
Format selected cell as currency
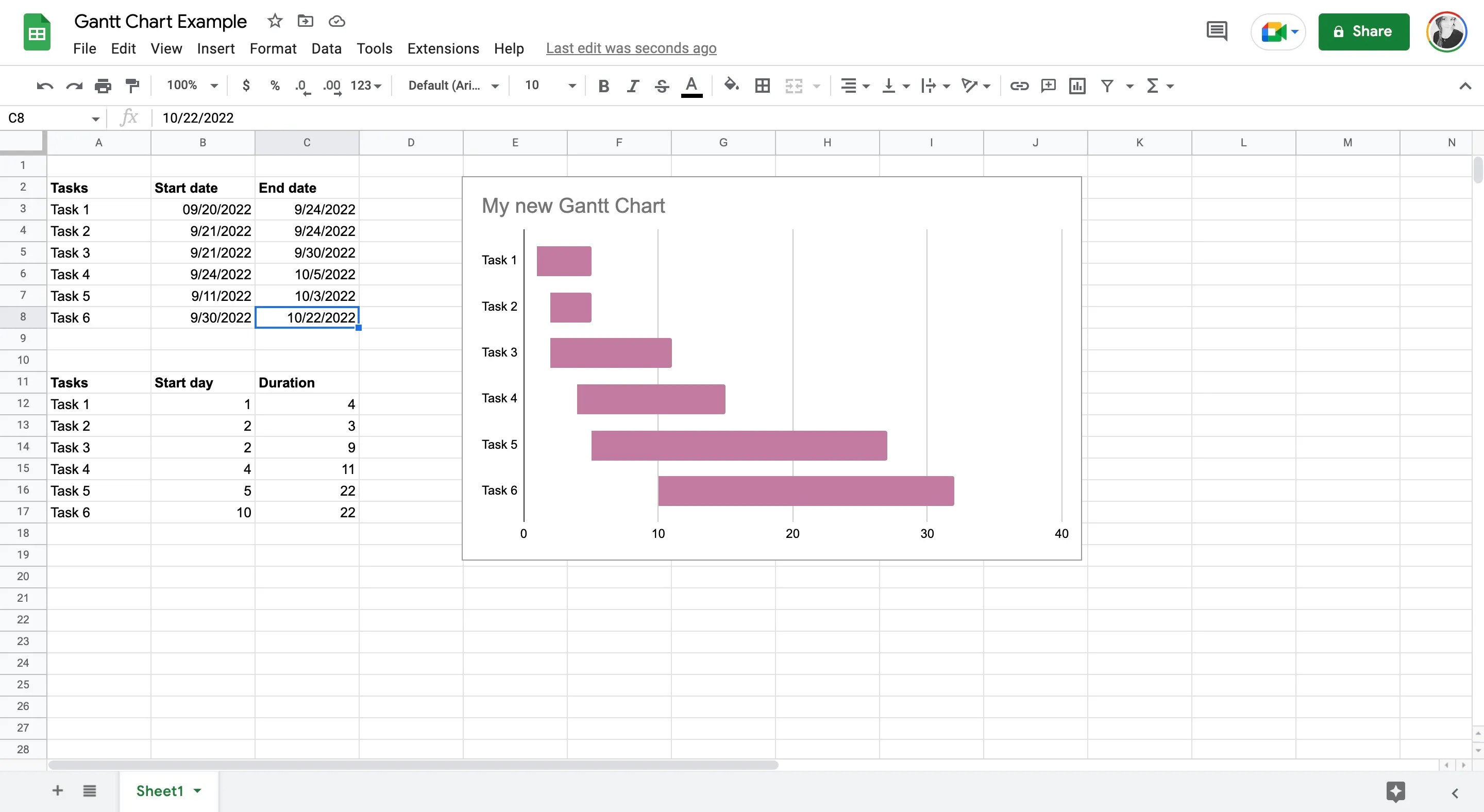coord(247,85)
